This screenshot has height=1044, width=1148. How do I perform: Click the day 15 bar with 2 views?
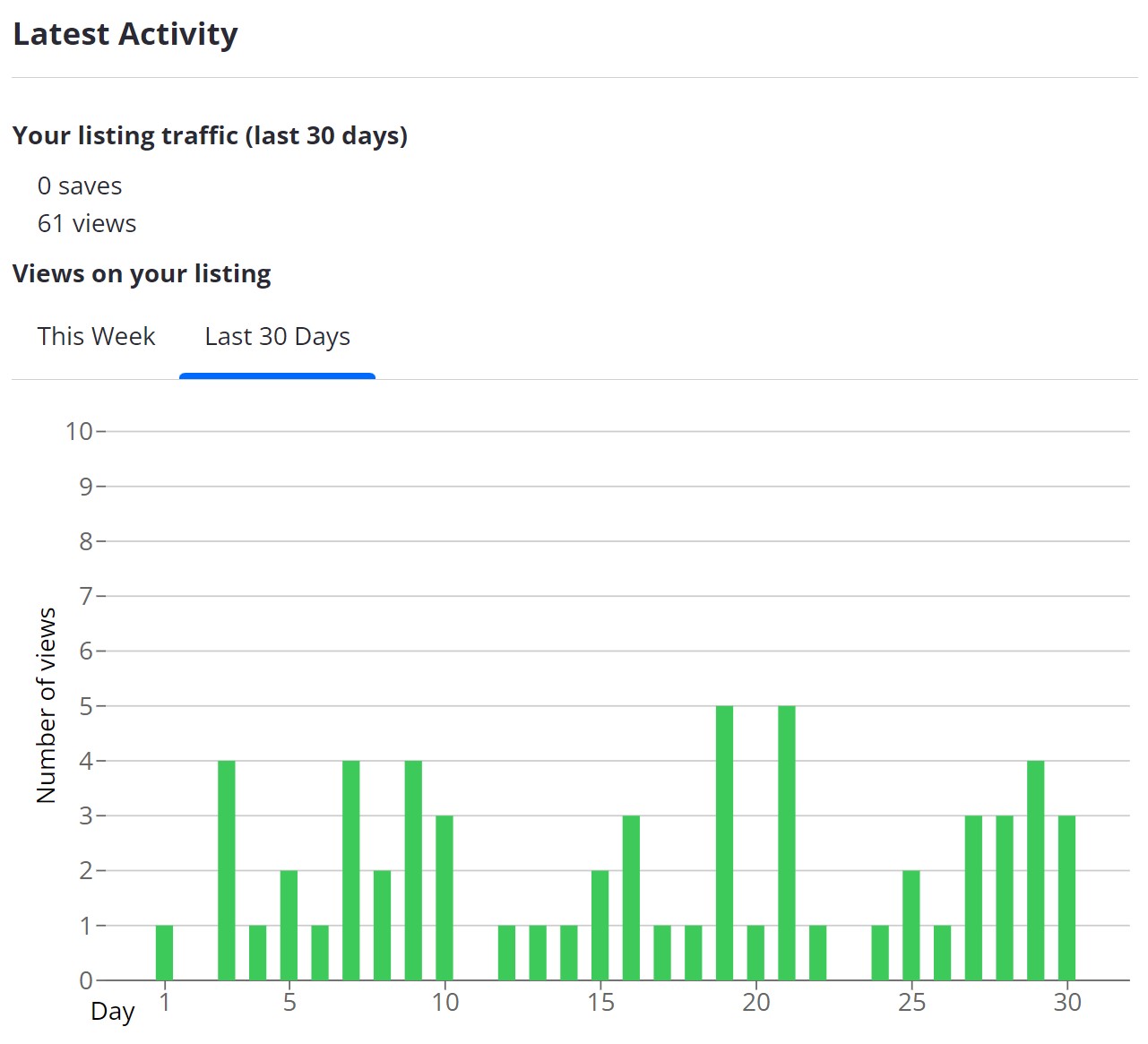click(600, 926)
